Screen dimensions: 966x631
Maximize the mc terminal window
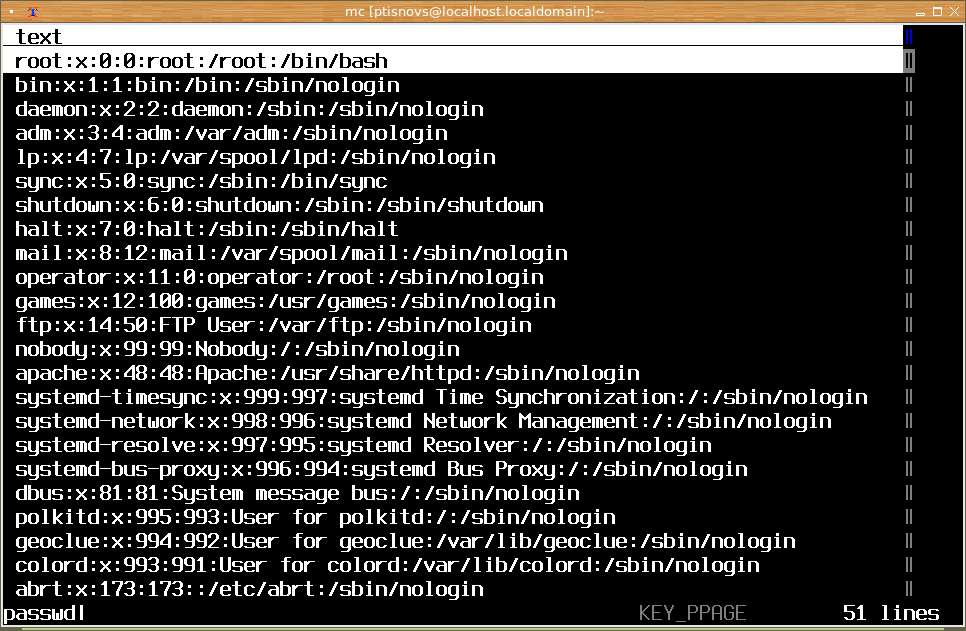938,12
